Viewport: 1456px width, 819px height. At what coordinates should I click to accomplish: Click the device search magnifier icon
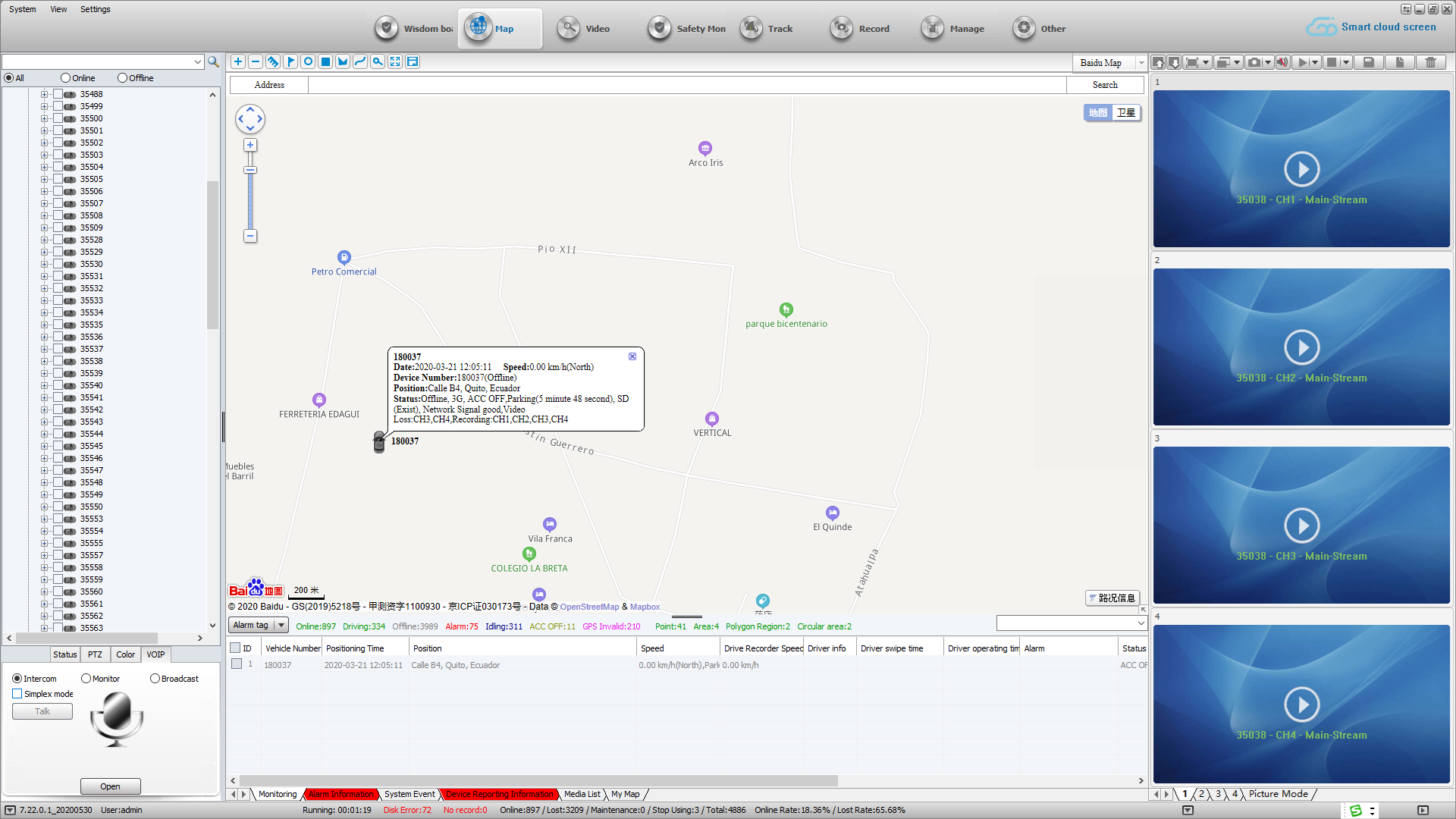click(214, 62)
